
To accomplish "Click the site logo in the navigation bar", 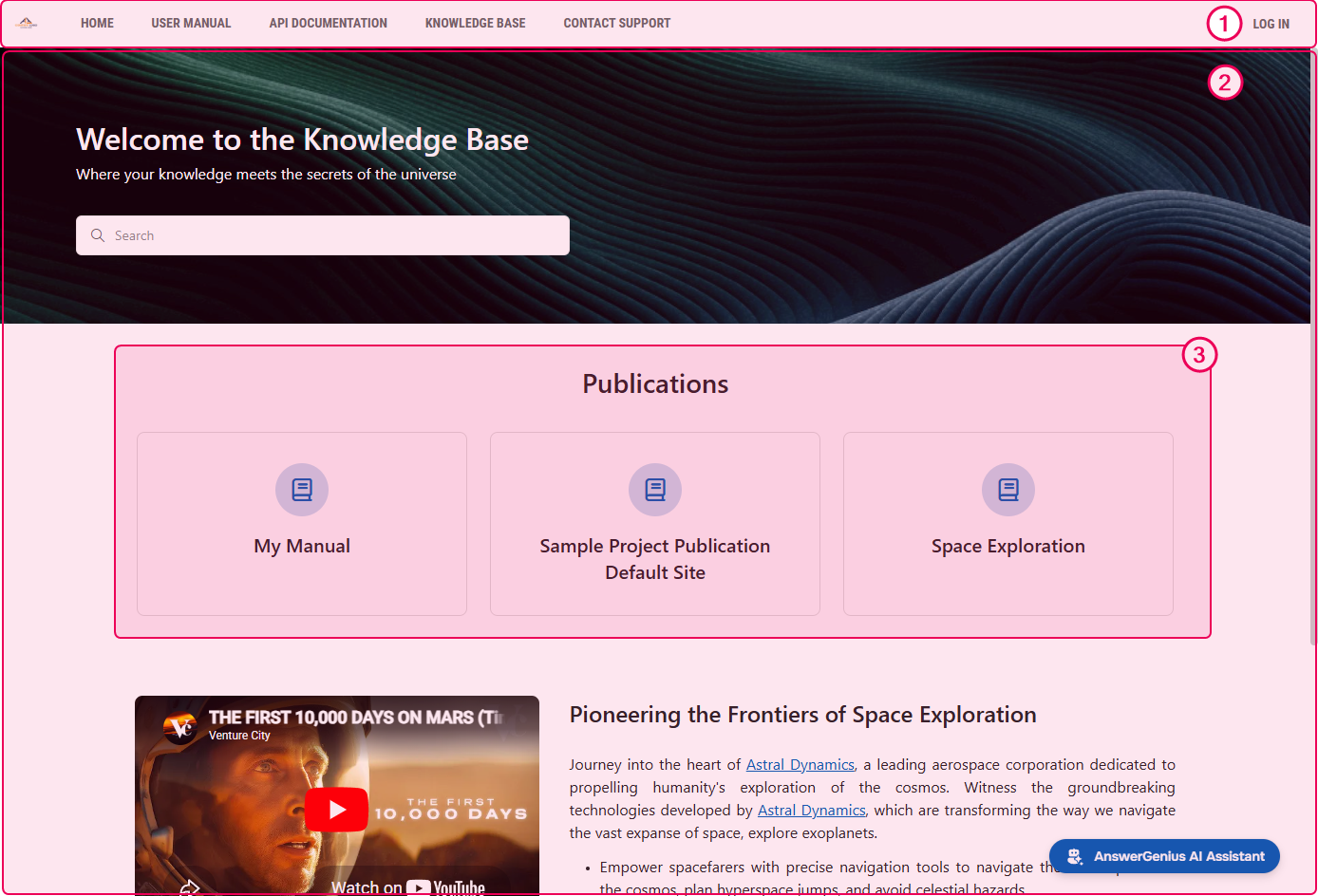I will (27, 23).
